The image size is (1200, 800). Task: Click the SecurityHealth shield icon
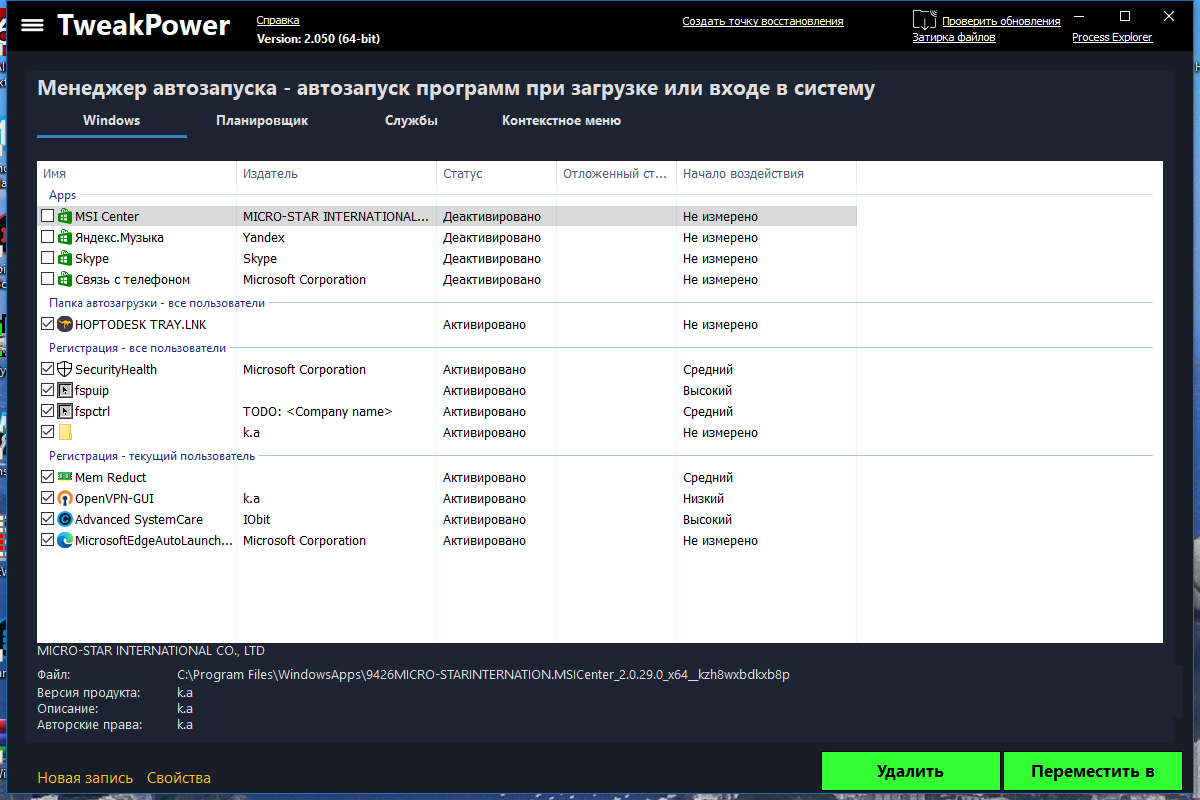point(65,370)
